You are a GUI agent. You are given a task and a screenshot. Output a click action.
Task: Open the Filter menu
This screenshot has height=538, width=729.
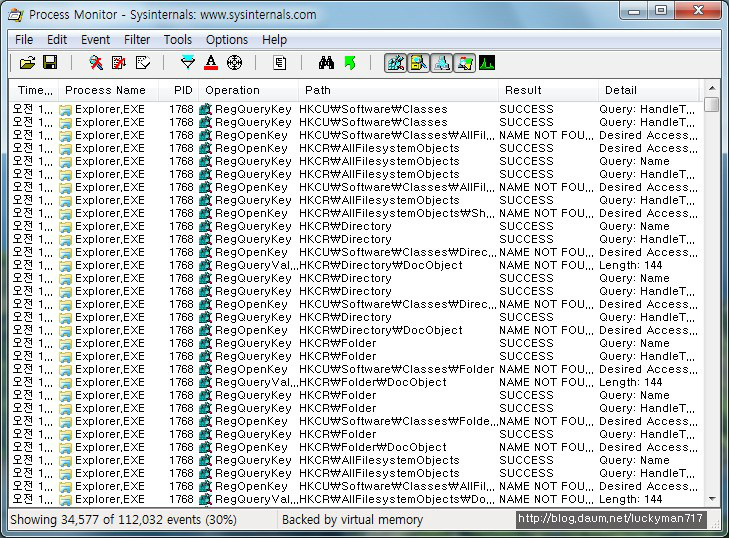137,40
